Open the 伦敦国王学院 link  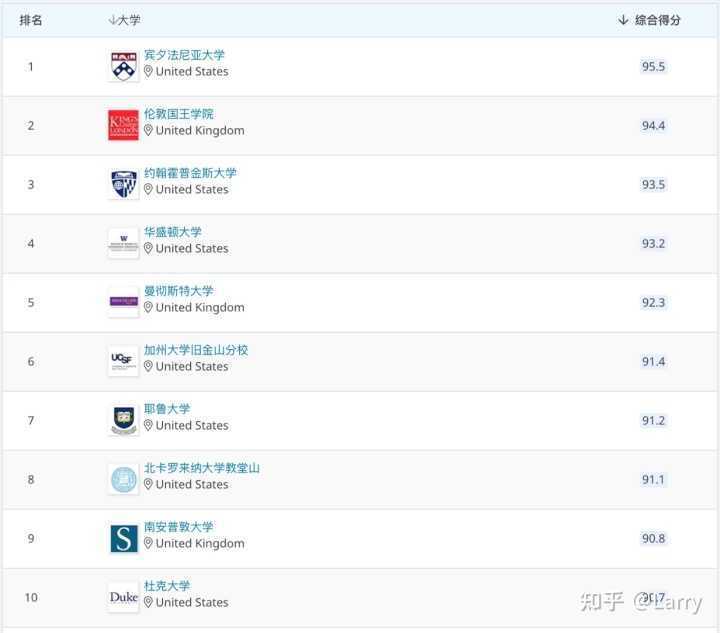tap(178, 114)
